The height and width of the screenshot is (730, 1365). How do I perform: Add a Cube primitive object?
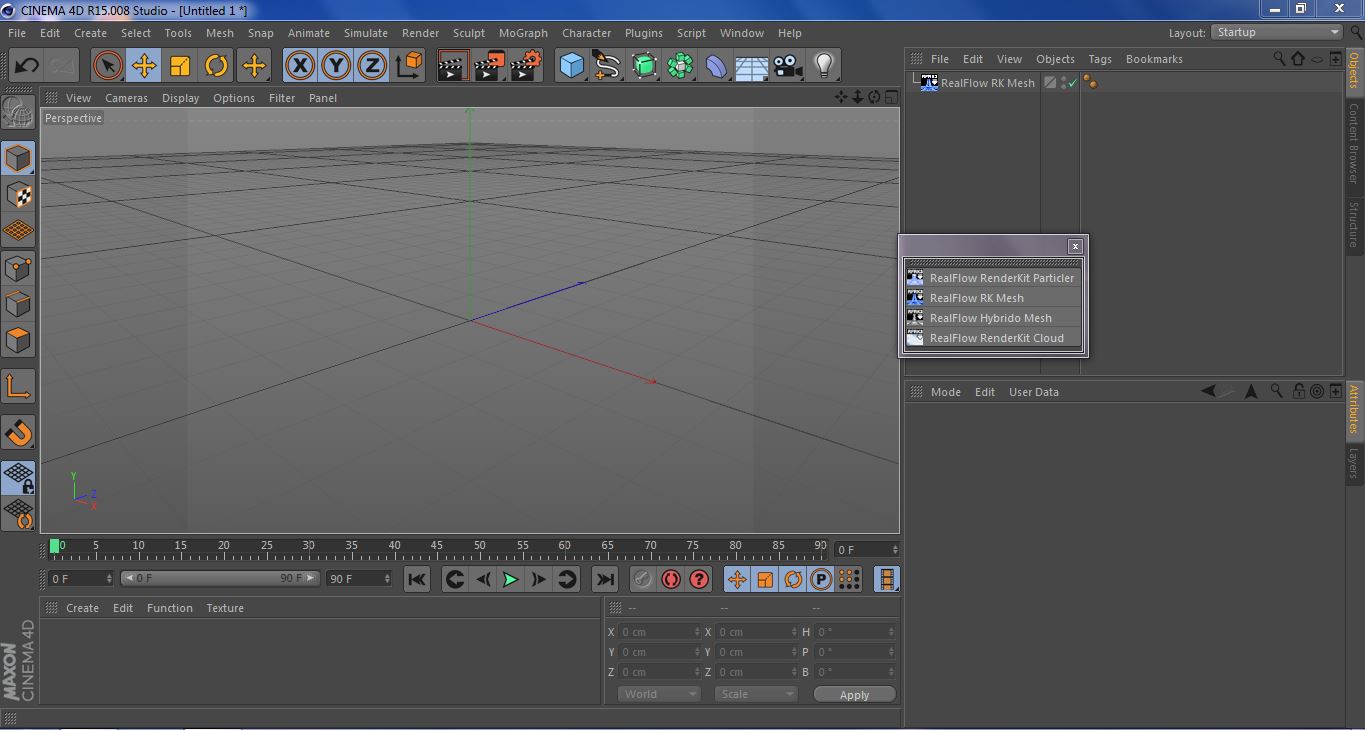pyautogui.click(x=572, y=66)
